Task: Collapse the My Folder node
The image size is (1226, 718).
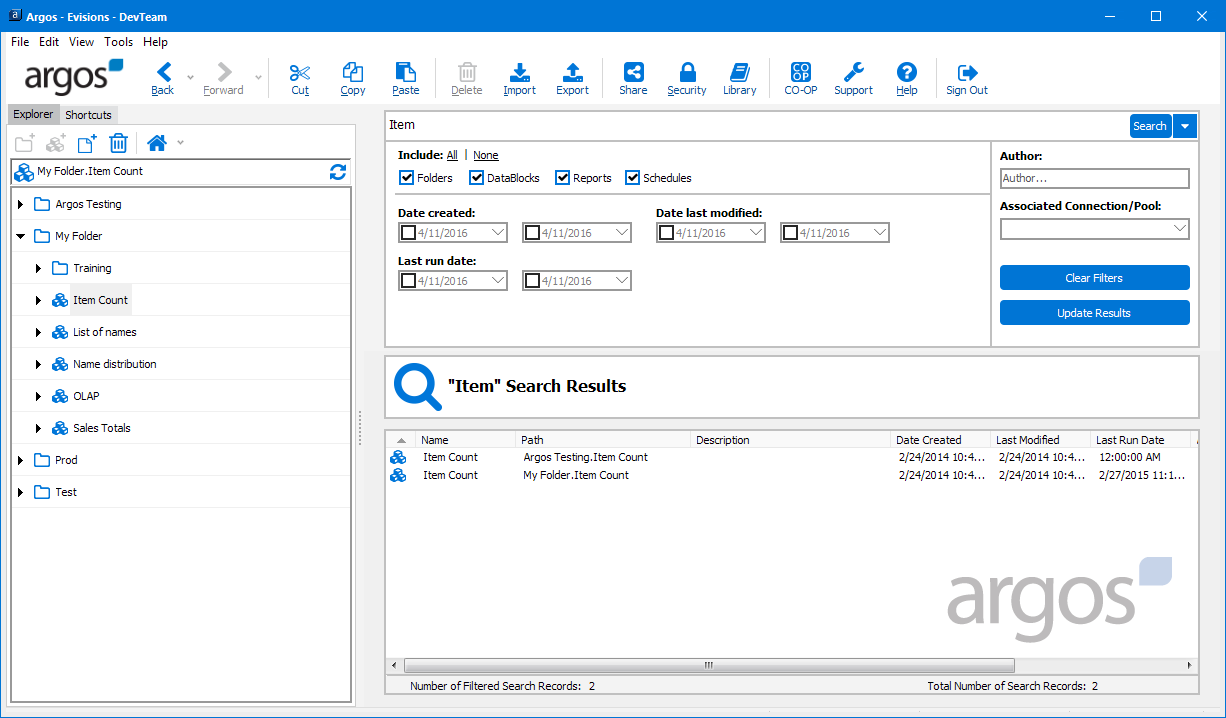Action: [21, 236]
